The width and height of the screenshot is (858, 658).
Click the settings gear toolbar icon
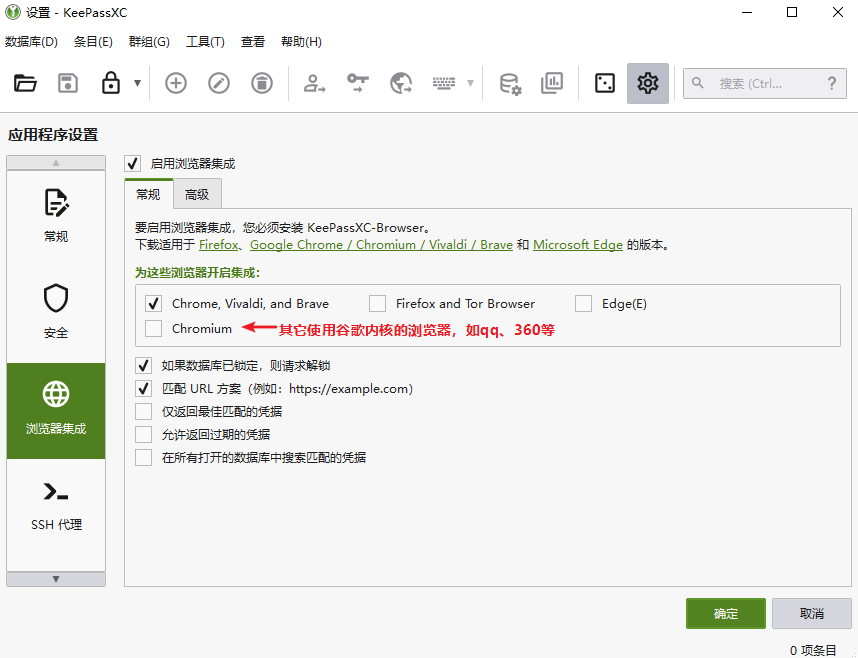point(648,83)
